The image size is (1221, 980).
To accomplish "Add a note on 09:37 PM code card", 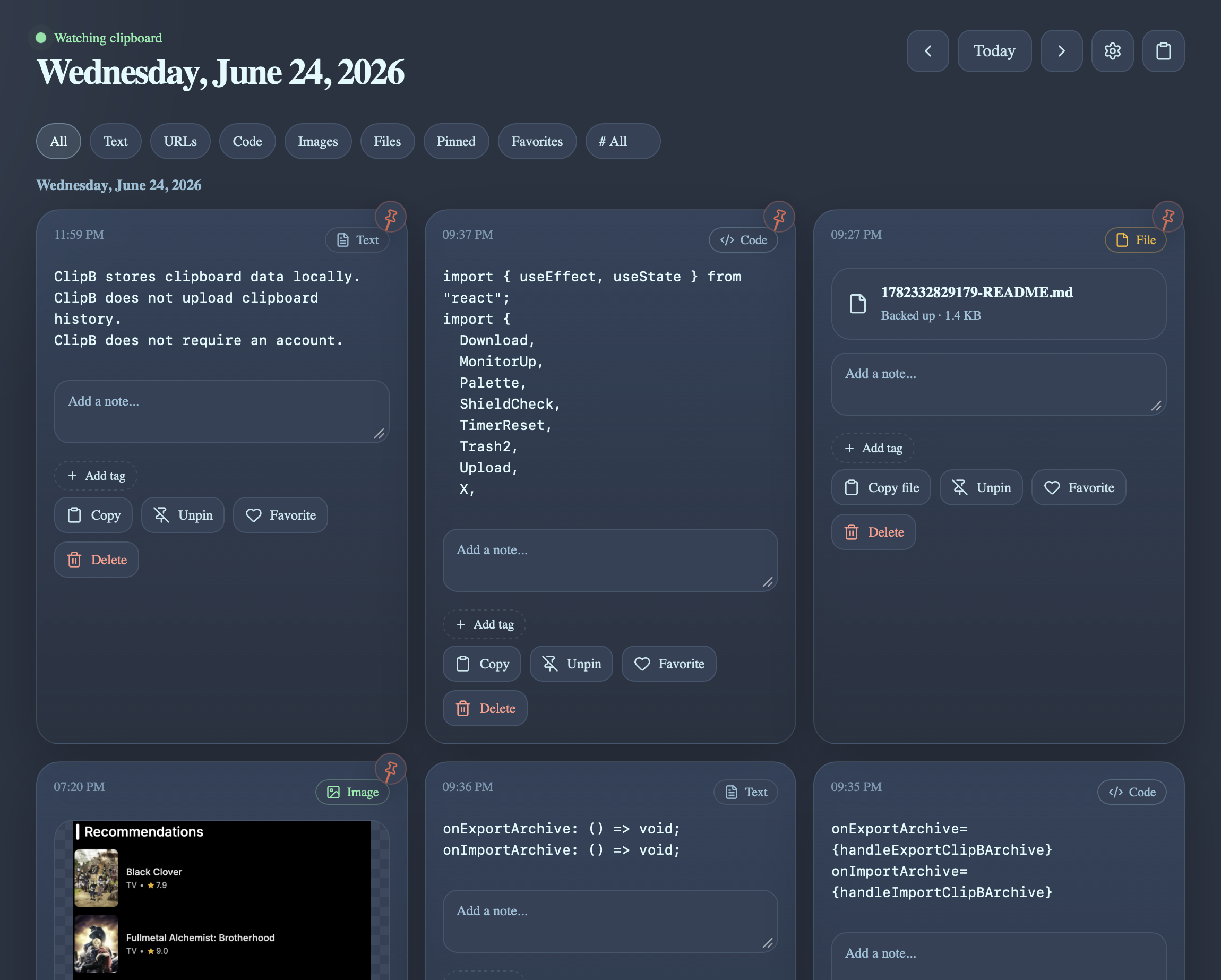I will [x=610, y=560].
